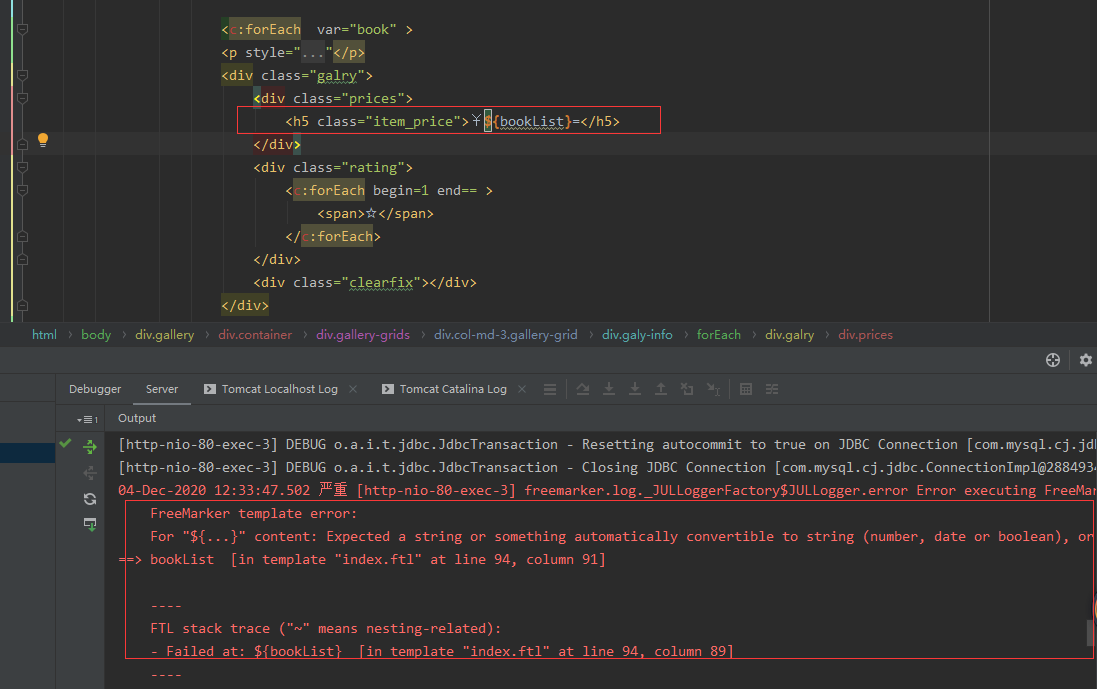Click the Output panel label
Viewport: 1097px width, 689px height.
[x=137, y=418]
